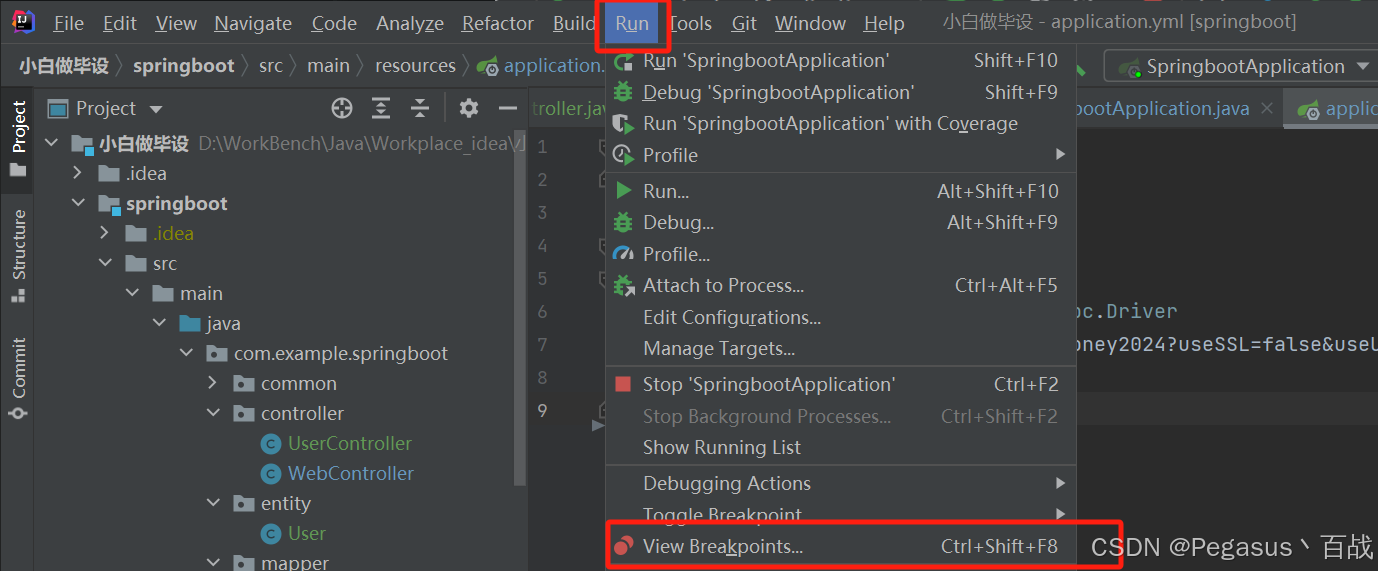Screen dimensions: 1378x571
Task: Open the SpringbootApplication run configuration dropdown
Action: tap(1240, 67)
